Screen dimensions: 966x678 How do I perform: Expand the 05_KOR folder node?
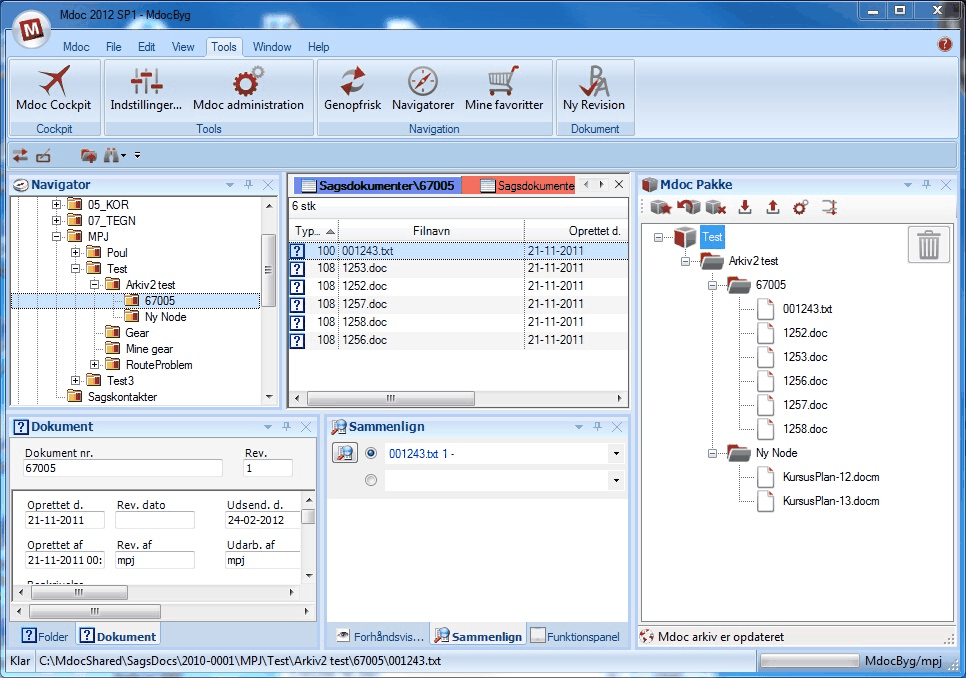click(56, 204)
